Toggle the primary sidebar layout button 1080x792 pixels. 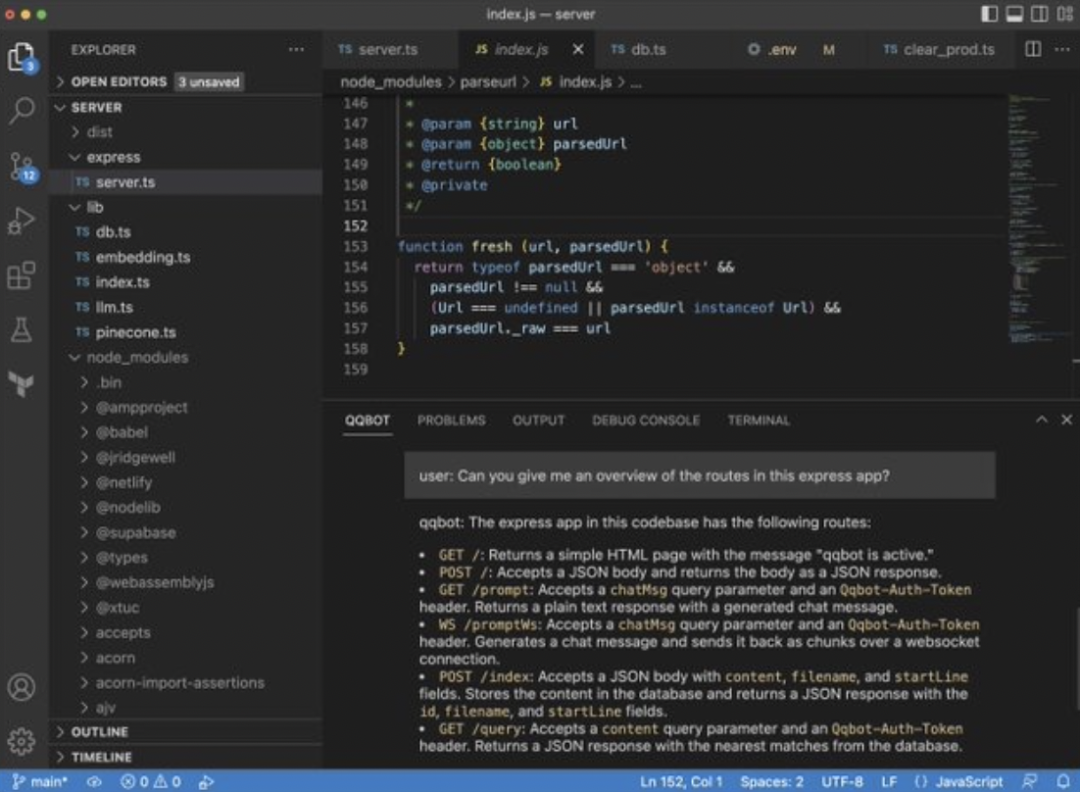point(989,14)
